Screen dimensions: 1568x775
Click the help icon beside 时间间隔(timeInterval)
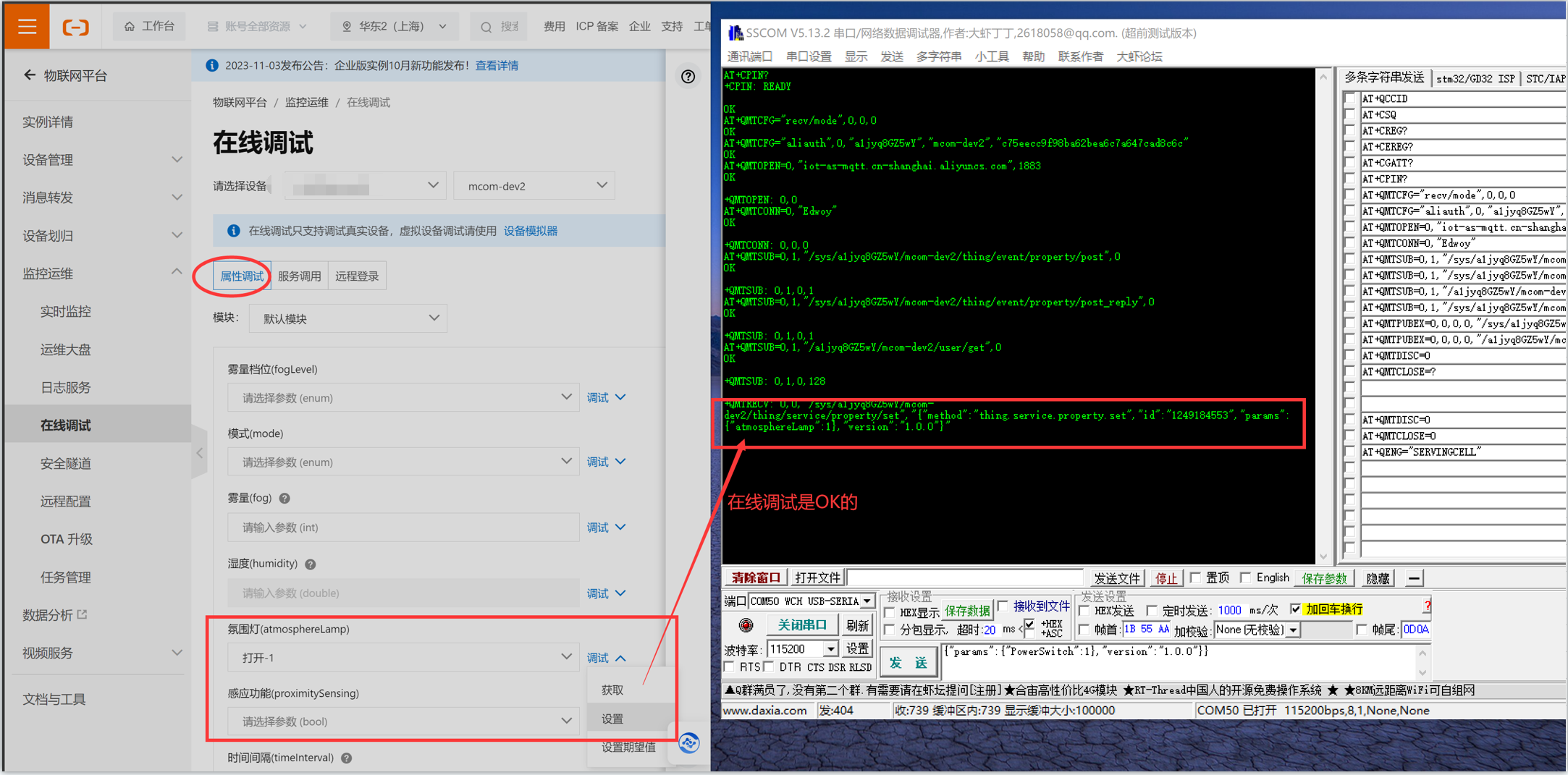coord(347,758)
